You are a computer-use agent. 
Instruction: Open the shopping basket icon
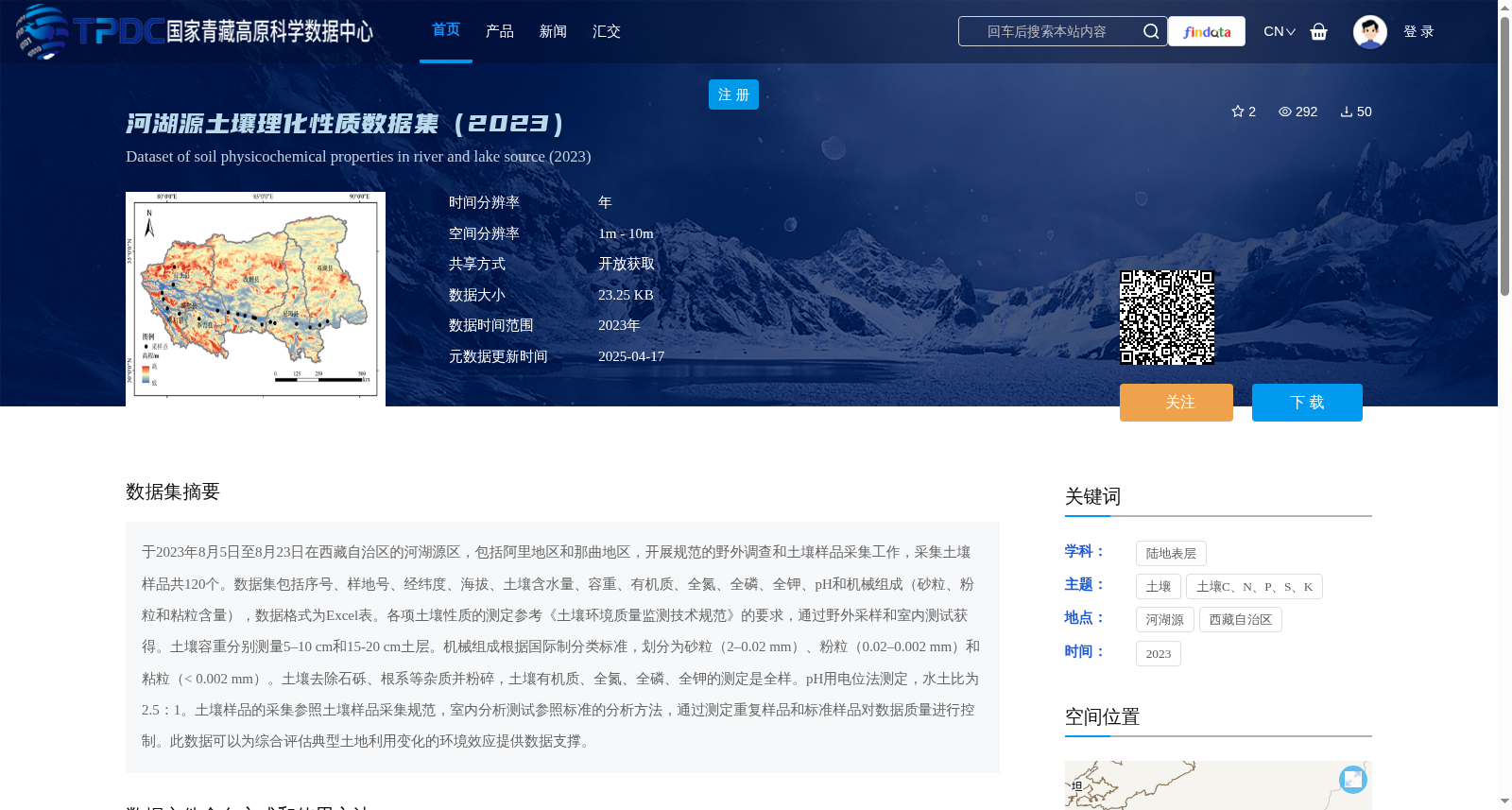coord(1318,31)
